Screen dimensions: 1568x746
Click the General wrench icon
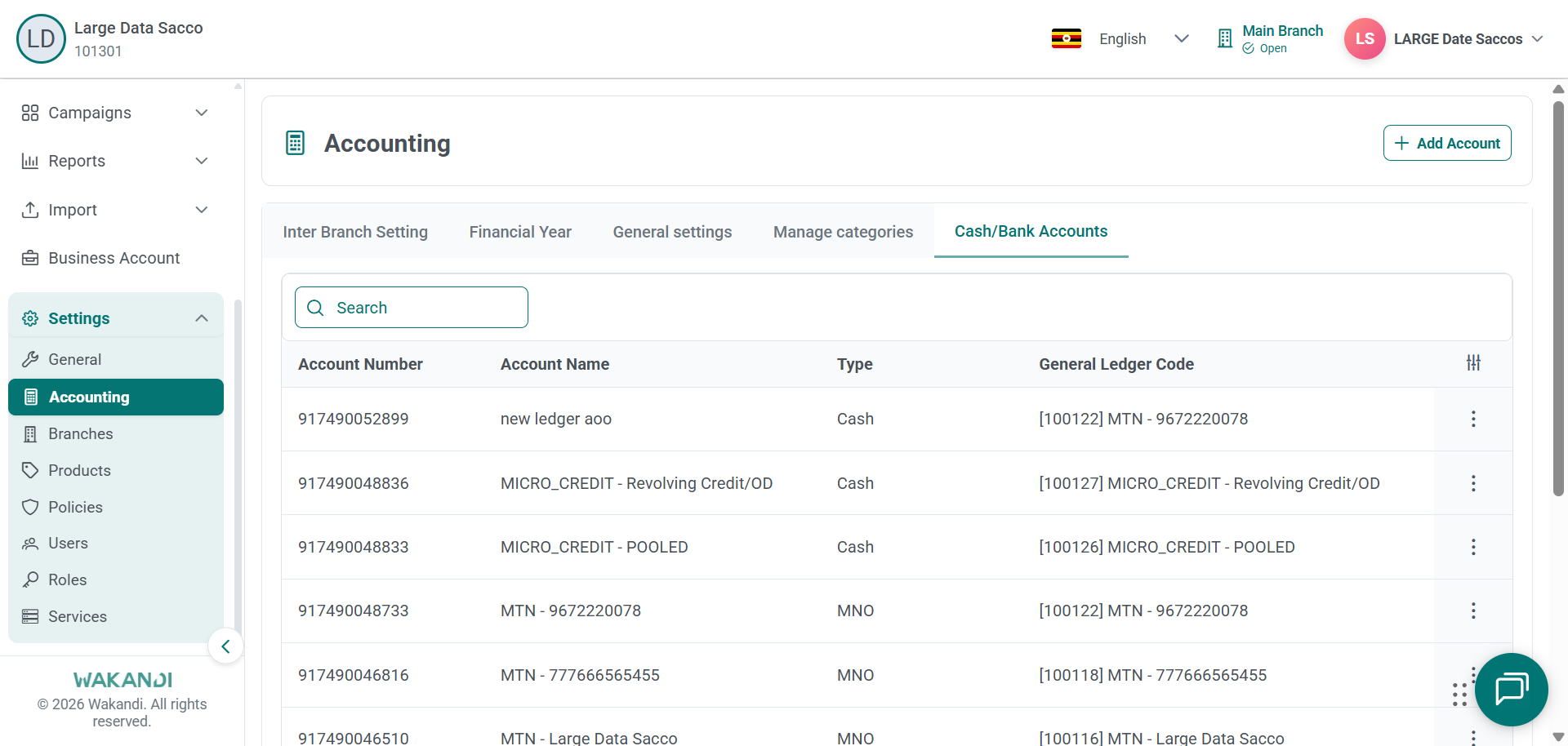point(30,359)
